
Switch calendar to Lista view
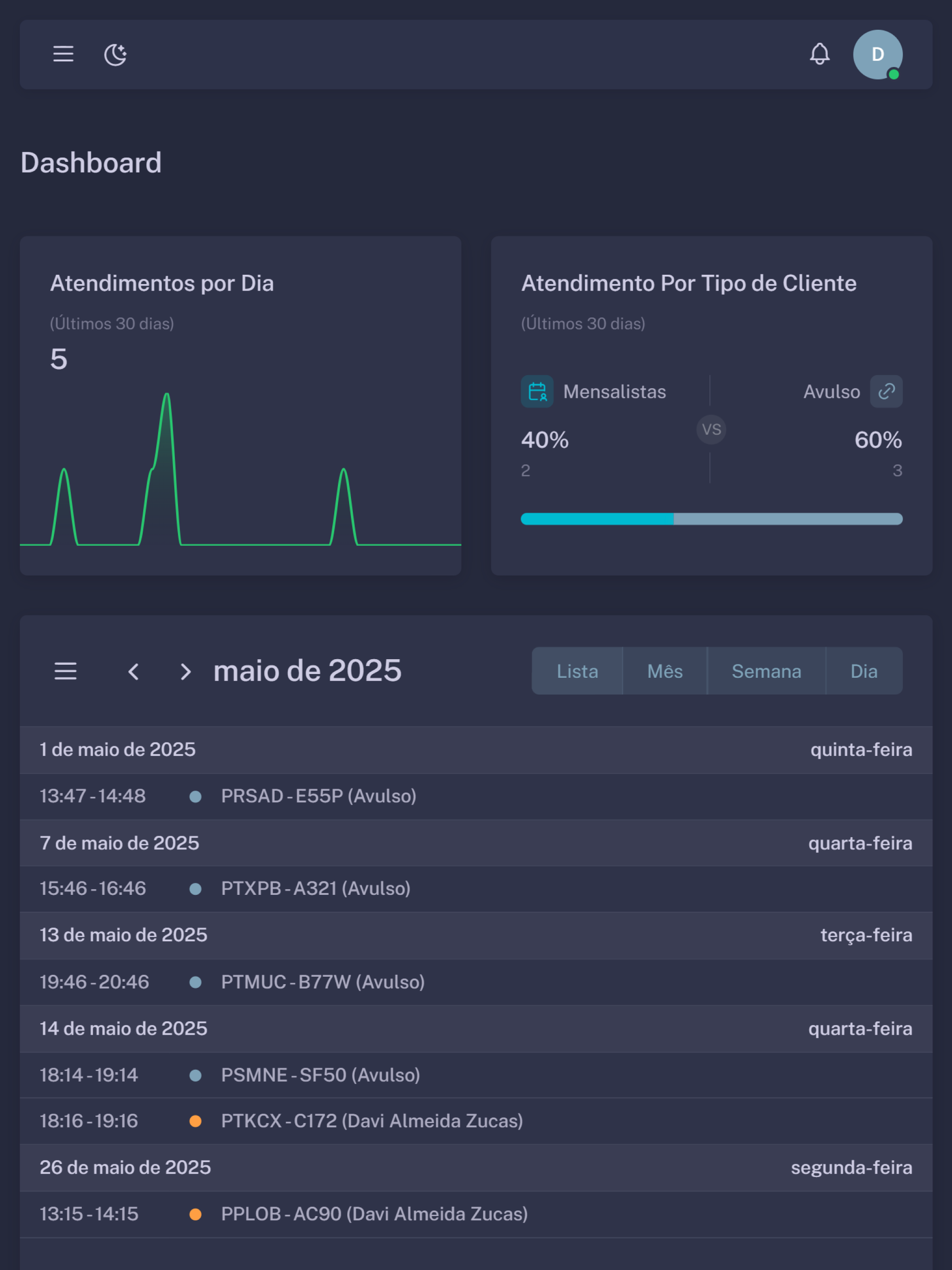pyautogui.click(x=577, y=671)
